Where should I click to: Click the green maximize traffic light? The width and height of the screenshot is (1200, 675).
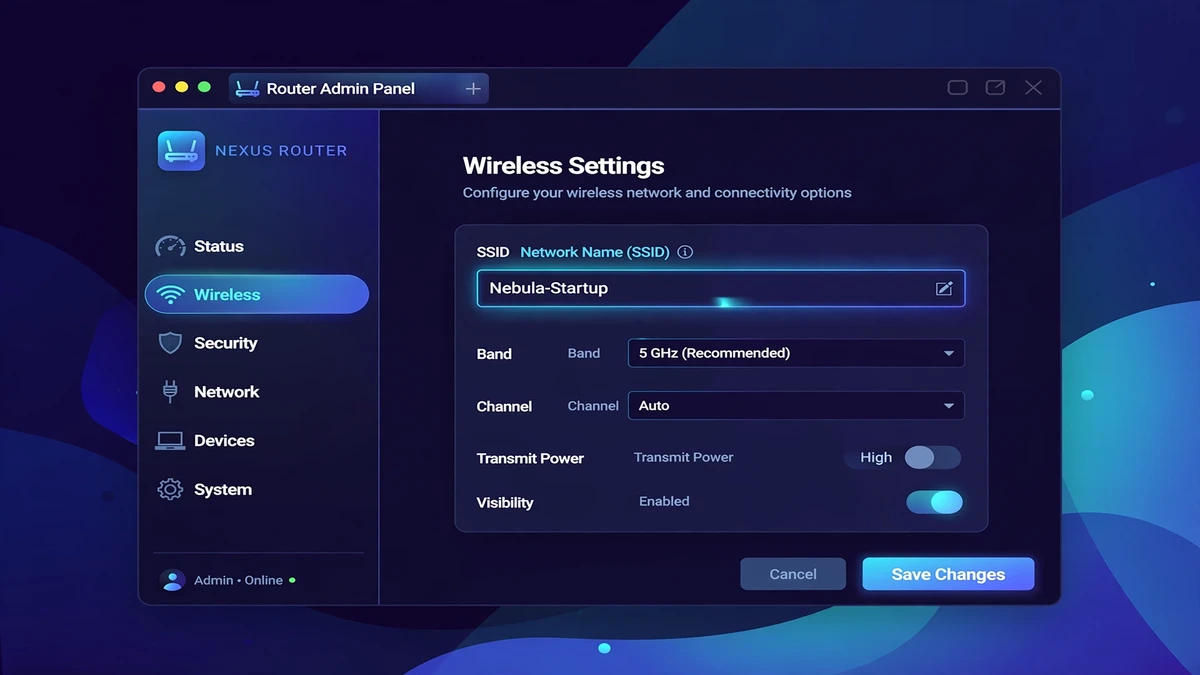(204, 88)
